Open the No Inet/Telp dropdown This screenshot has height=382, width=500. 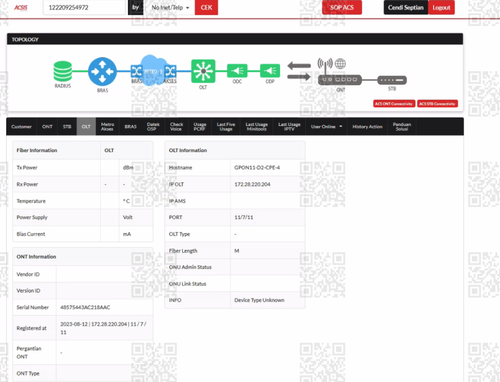click(170, 7)
